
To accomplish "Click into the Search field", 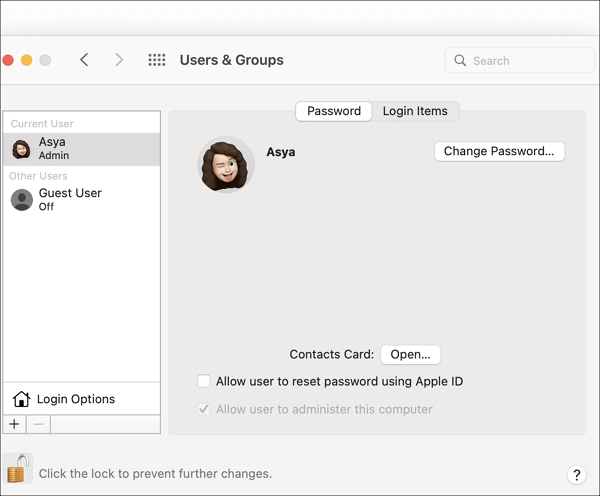I will (x=520, y=61).
